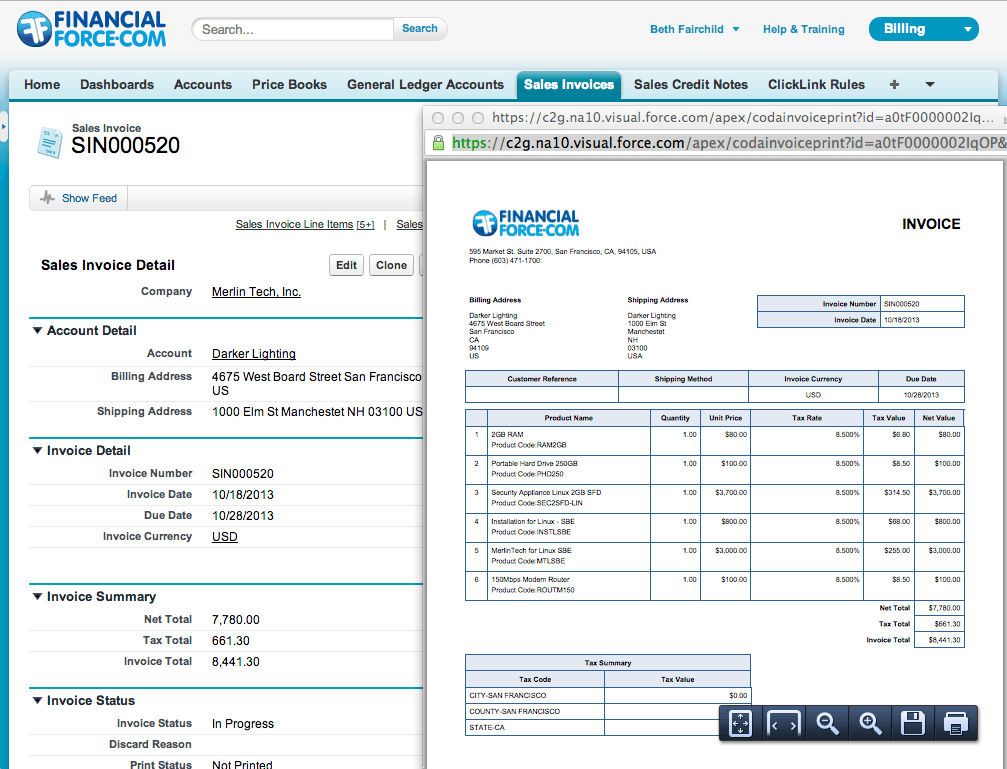Click the Sales Invoice document icon
This screenshot has height=769, width=1007.
click(49, 142)
